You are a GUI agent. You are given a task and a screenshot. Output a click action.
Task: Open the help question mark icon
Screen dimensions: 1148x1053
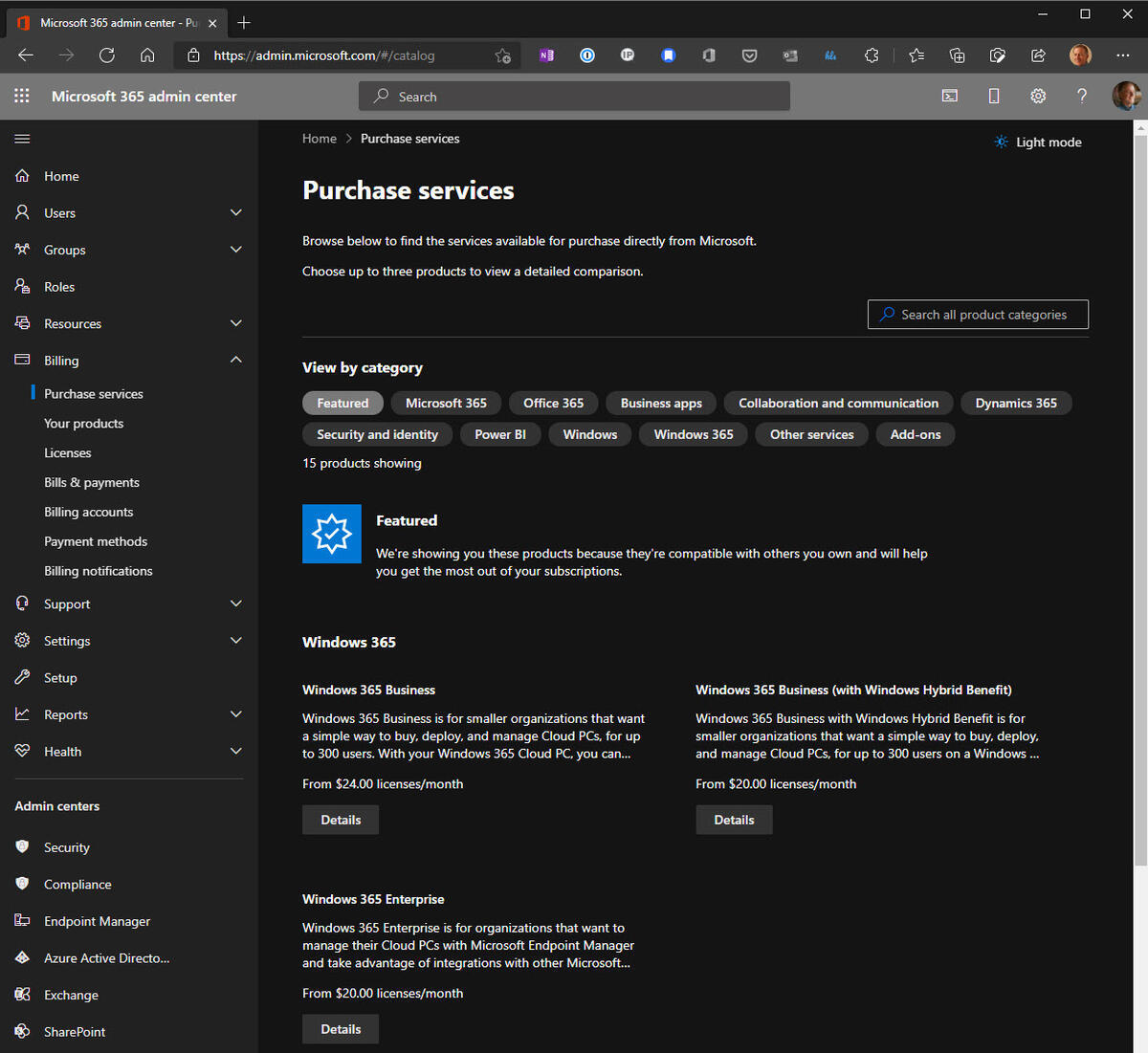click(x=1082, y=96)
